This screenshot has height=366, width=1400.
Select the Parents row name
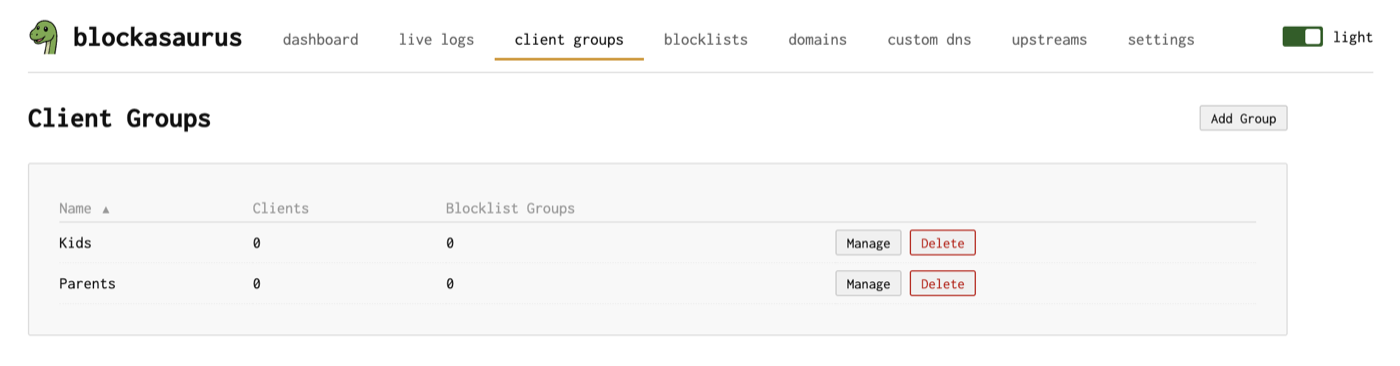point(87,284)
